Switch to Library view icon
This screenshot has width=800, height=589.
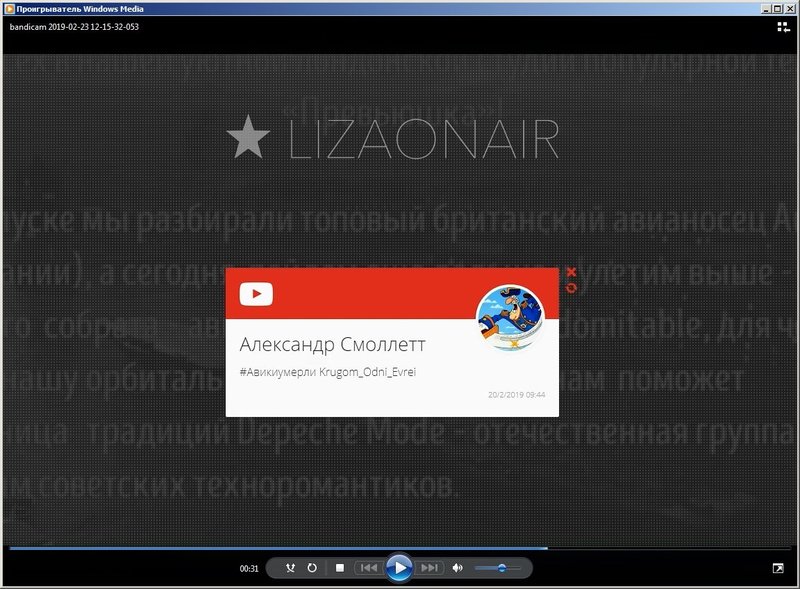[783, 27]
